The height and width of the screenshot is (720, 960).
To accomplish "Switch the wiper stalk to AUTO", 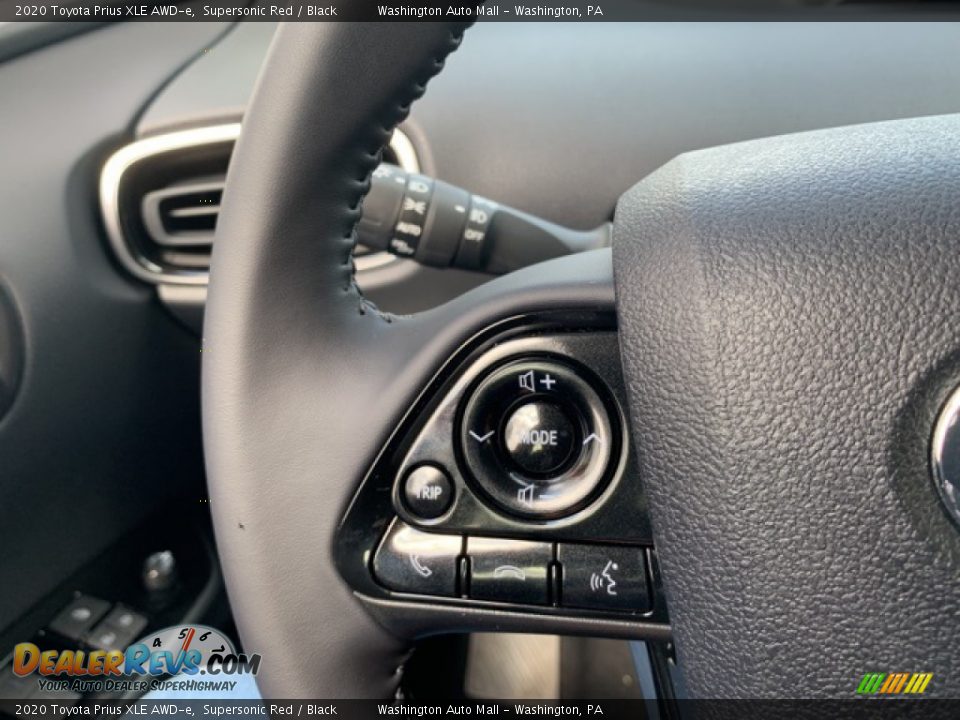I will click(x=410, y=230).
